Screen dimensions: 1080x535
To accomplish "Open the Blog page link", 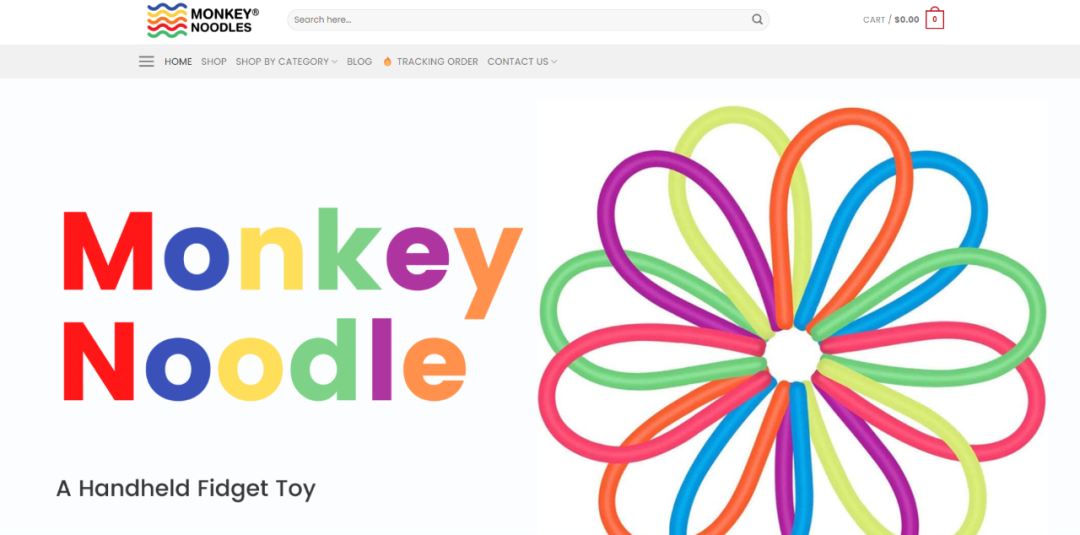I will click(x=360, y=61).
